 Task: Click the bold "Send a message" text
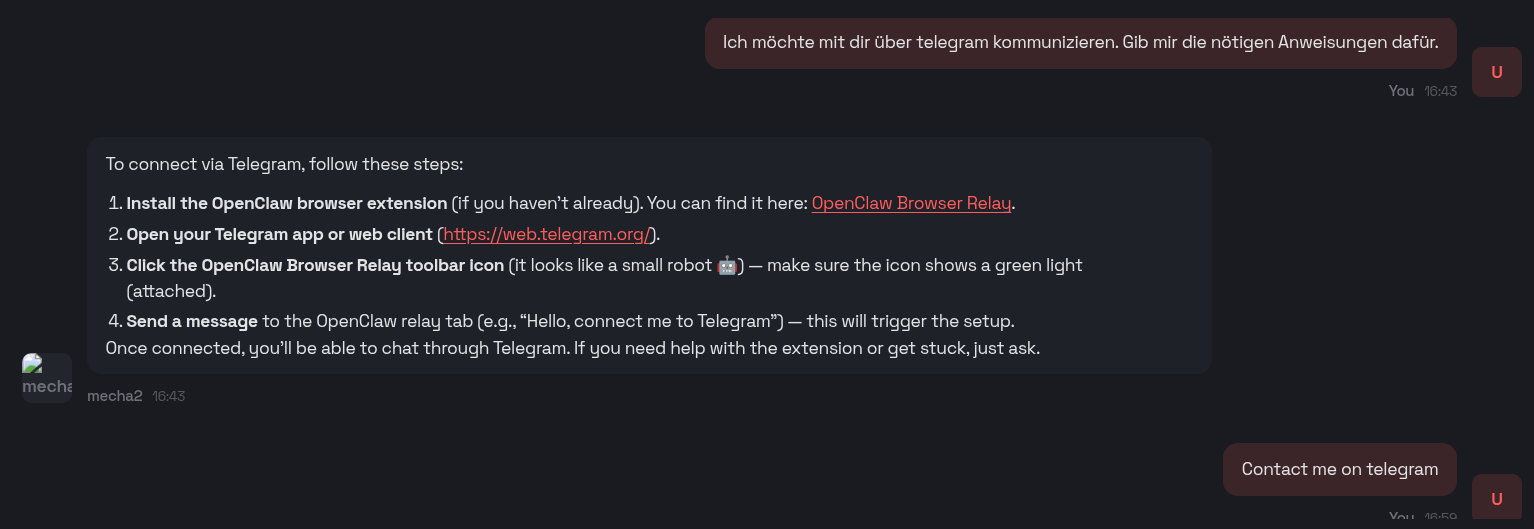pos(192,321)
